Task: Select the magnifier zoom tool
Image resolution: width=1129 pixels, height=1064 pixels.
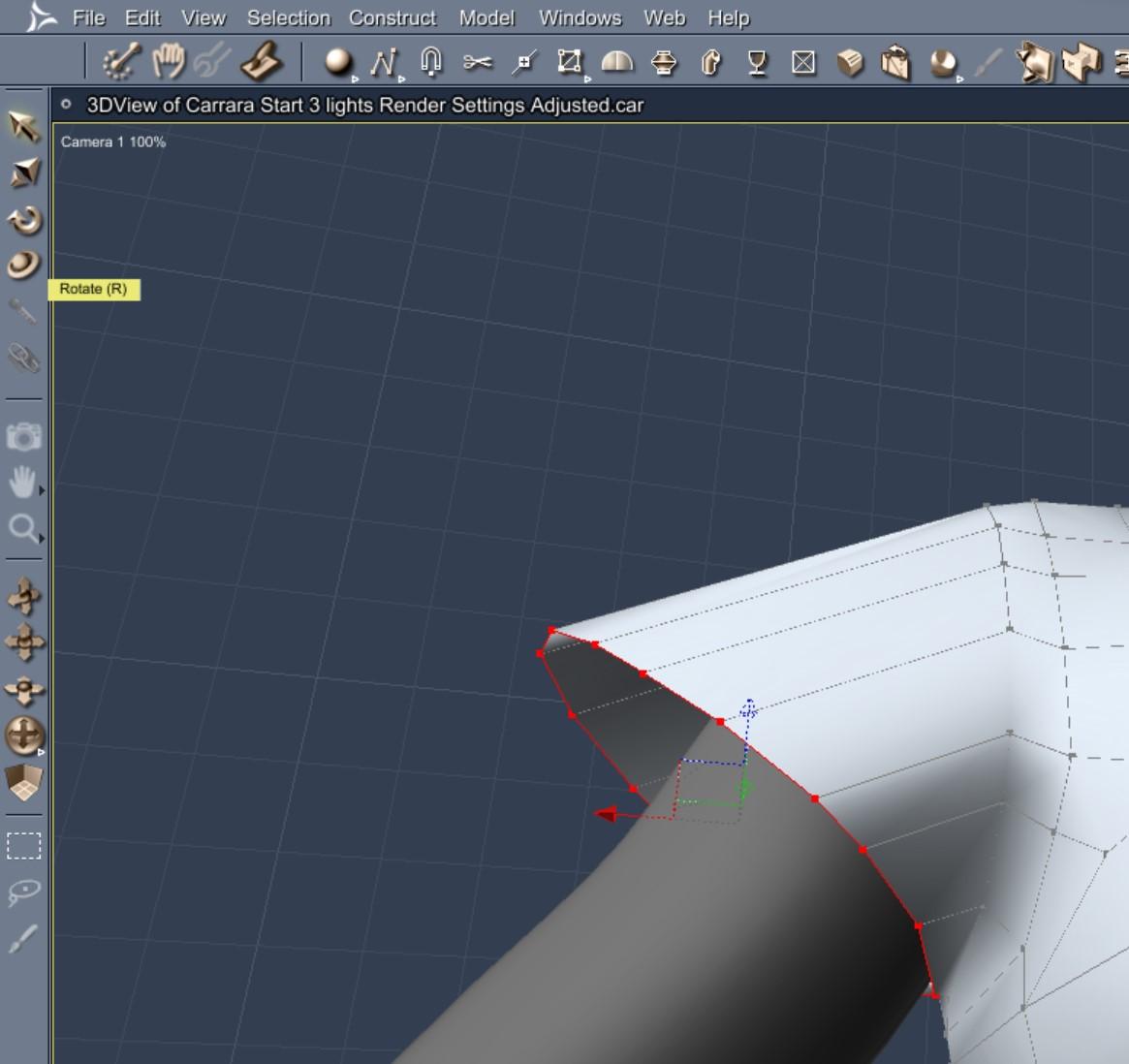Action: (x=22, y=528)
